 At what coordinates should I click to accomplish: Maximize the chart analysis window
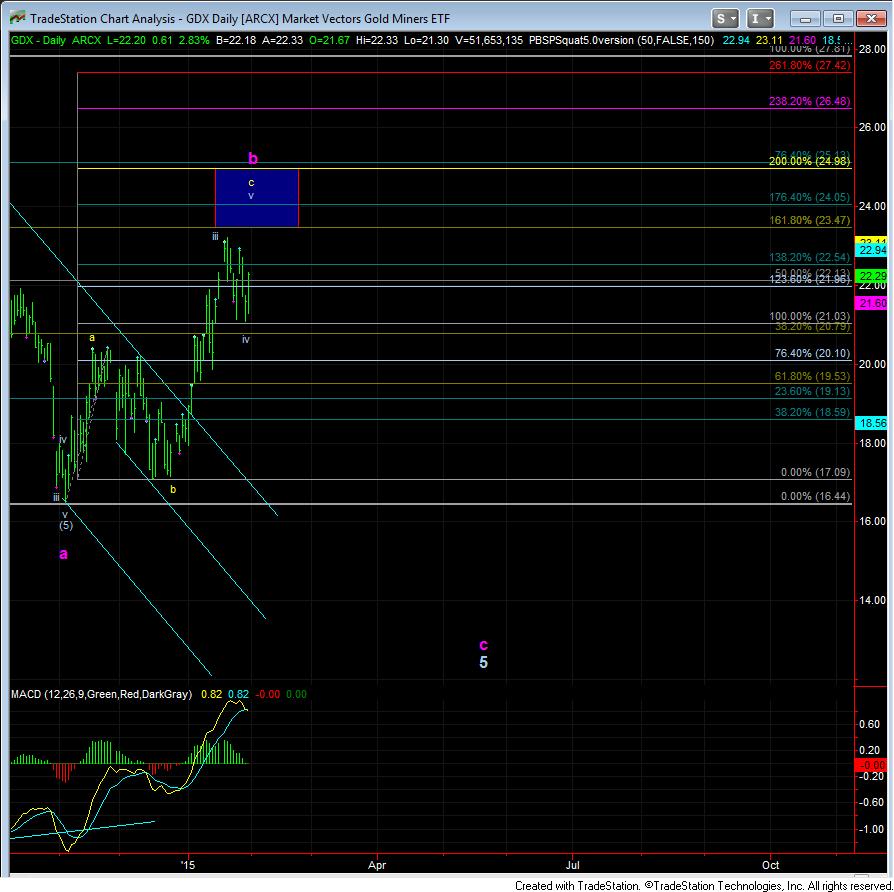tap(838, 19)
